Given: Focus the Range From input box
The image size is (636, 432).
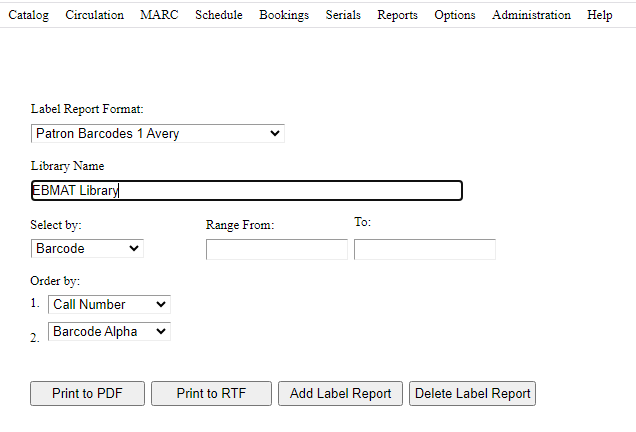Looking at the screenshot, I should pyautogui.click(x=276, y=249).
